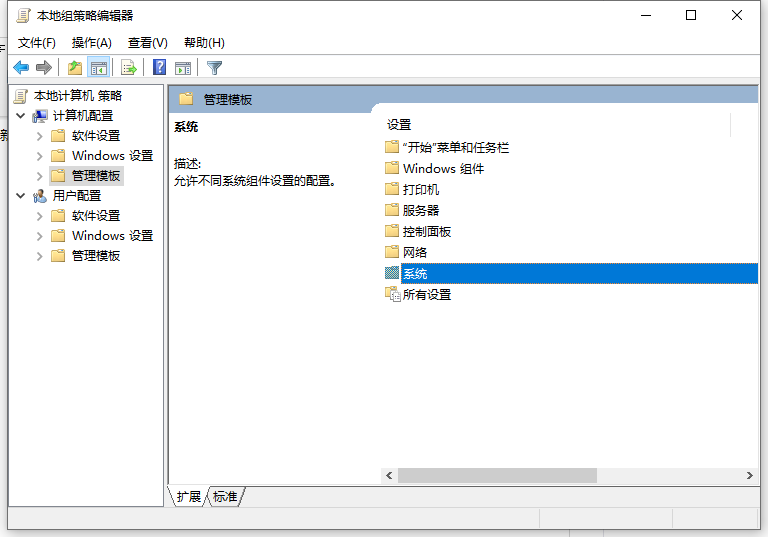Toggle the show/hide action pane icon
This screenshot has height=537, width=768.
point(183,68)
